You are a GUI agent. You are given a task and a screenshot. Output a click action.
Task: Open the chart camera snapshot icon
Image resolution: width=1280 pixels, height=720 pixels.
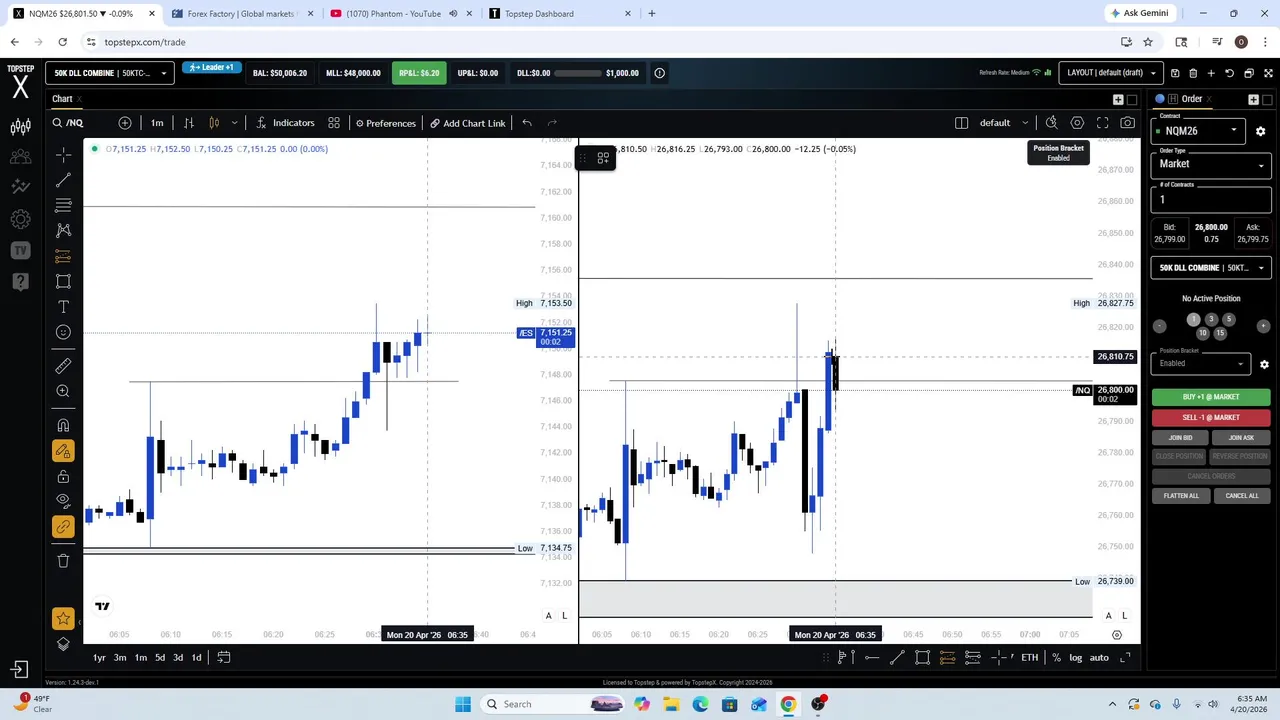pyautogui.click(x=1127, y=123)
